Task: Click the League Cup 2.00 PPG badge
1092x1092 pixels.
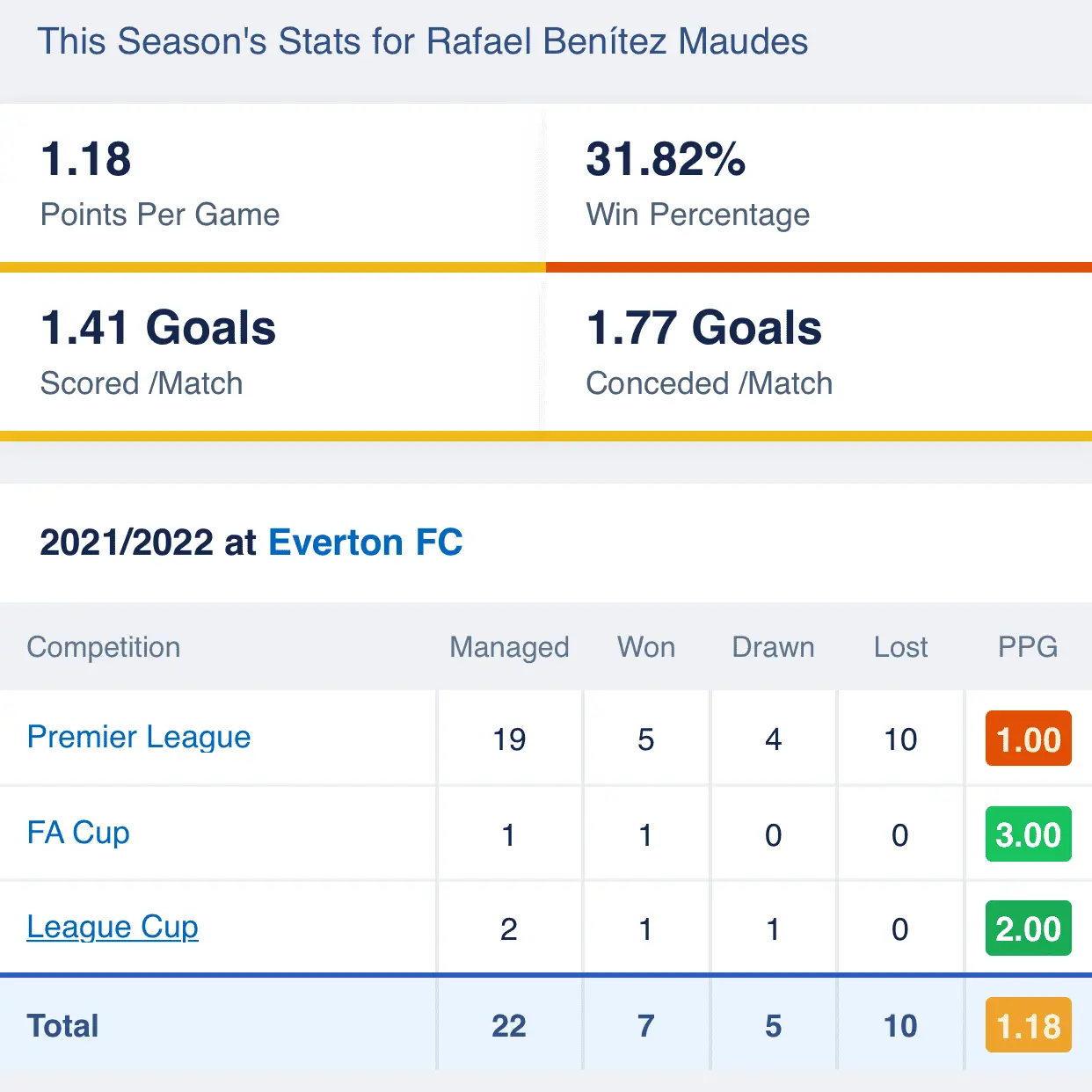Action: click(1028, 928)
